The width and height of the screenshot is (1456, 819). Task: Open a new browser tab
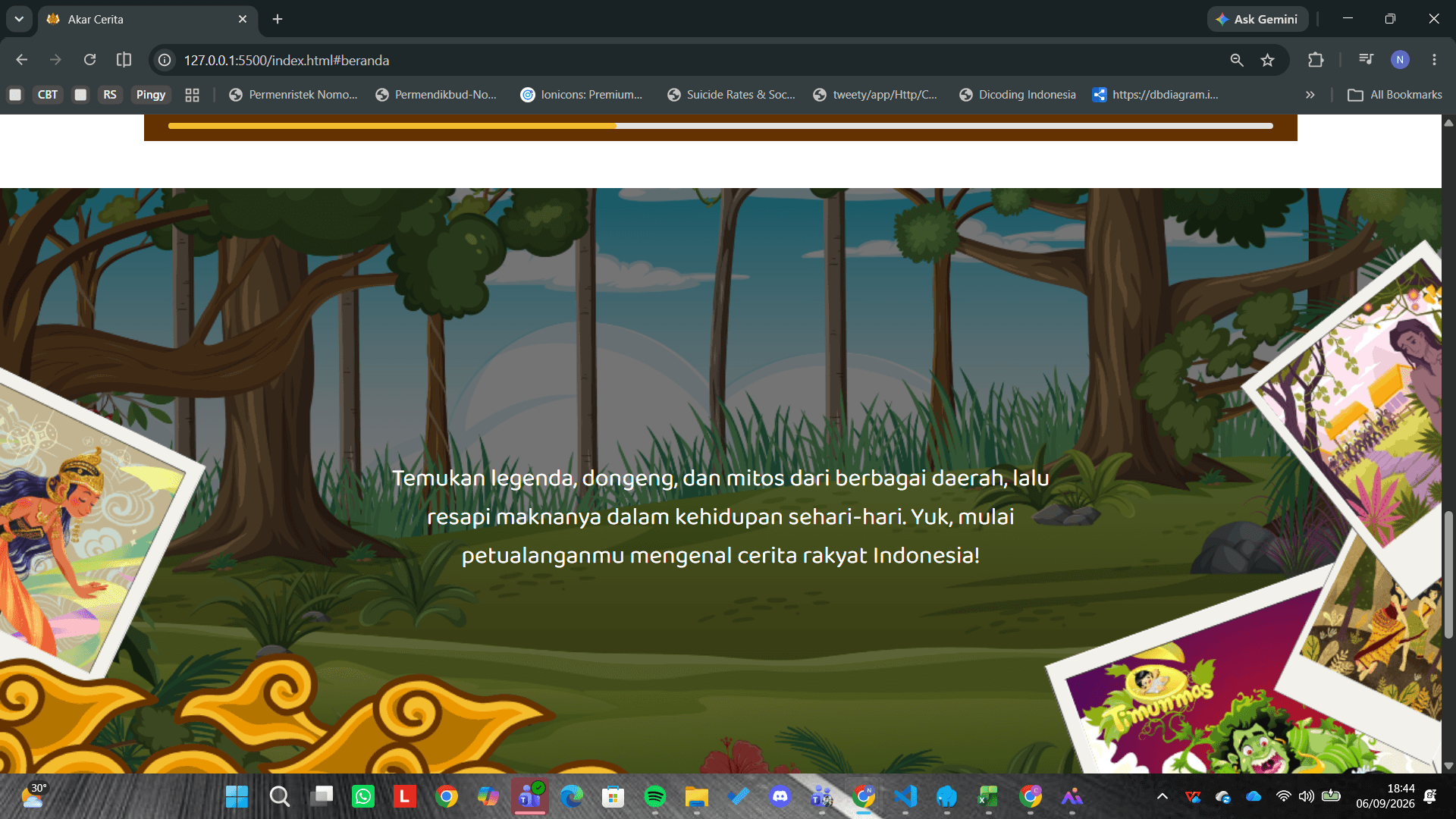pos(278,19)
